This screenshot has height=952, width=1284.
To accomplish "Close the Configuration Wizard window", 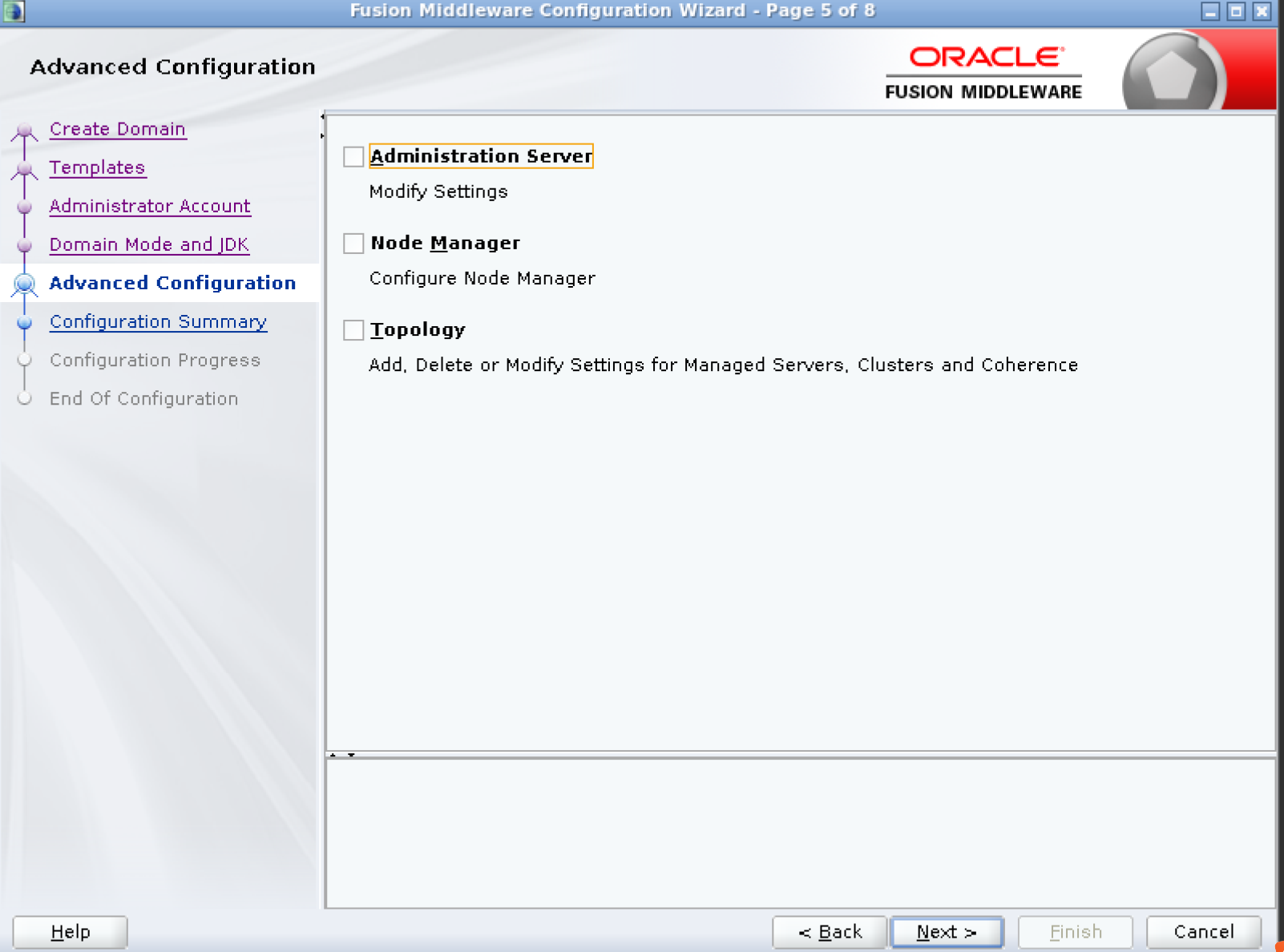I will click(x=1262, y=11).
